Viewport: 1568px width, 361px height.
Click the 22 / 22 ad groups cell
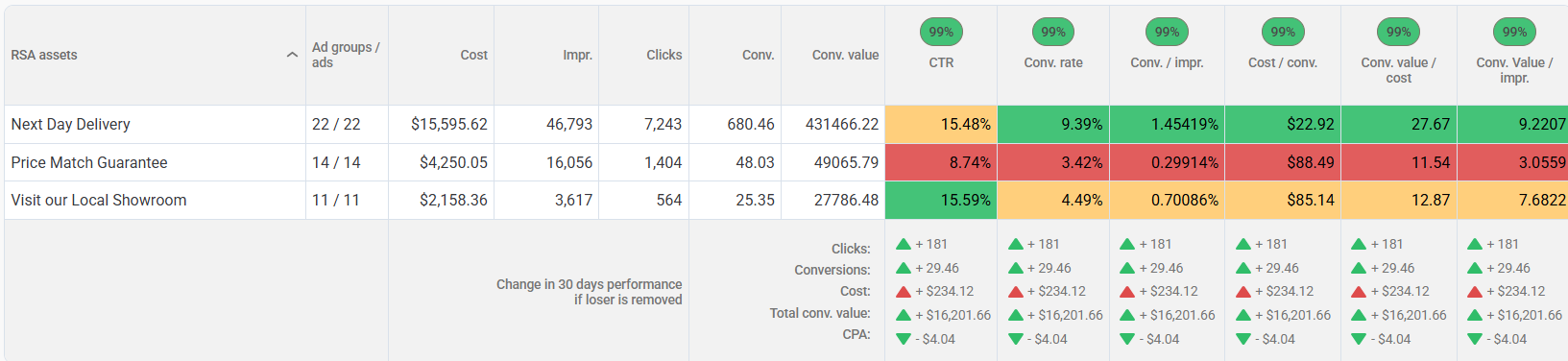pyautogui.click(x=347, y=125)
